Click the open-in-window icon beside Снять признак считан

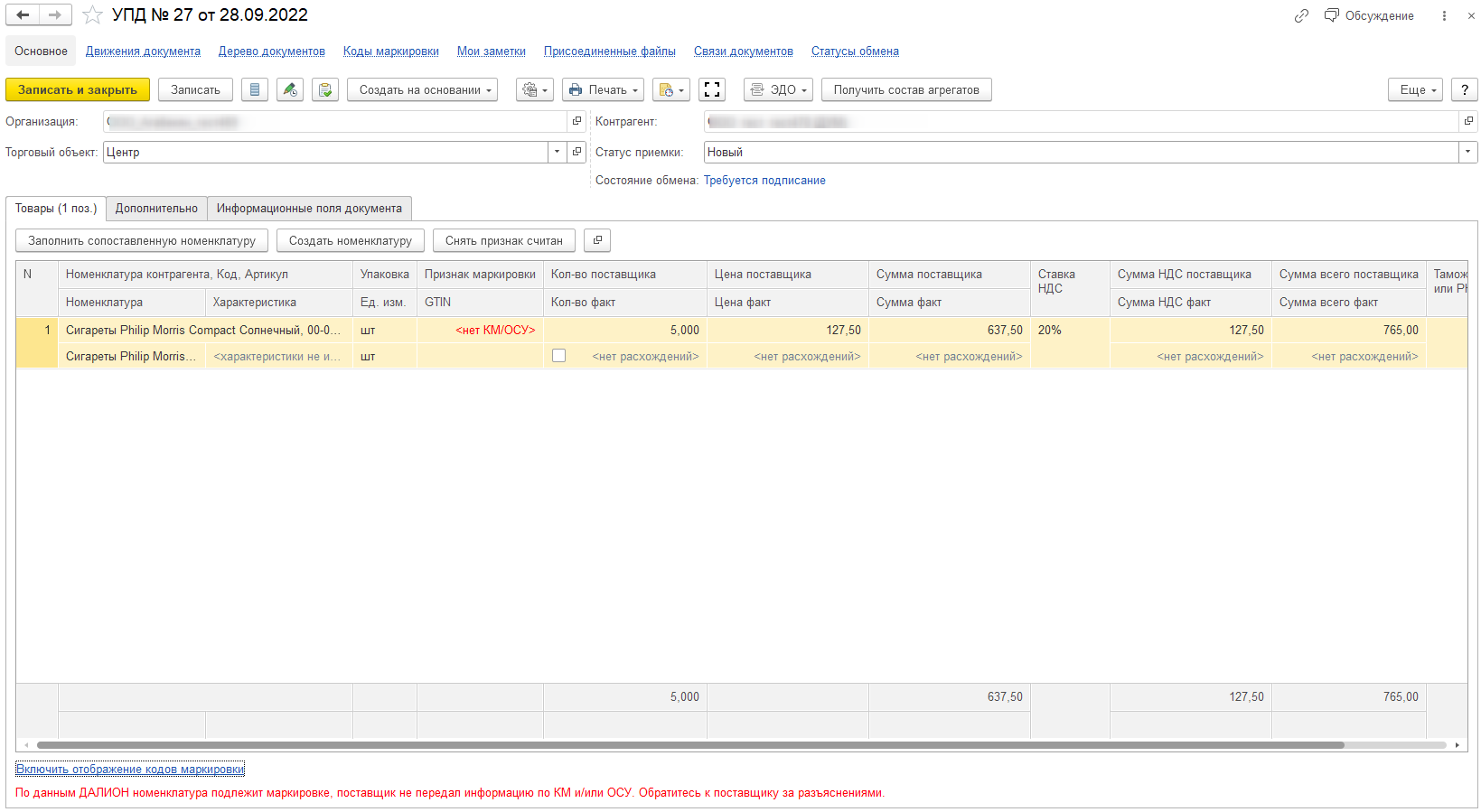tap(597, 240)
